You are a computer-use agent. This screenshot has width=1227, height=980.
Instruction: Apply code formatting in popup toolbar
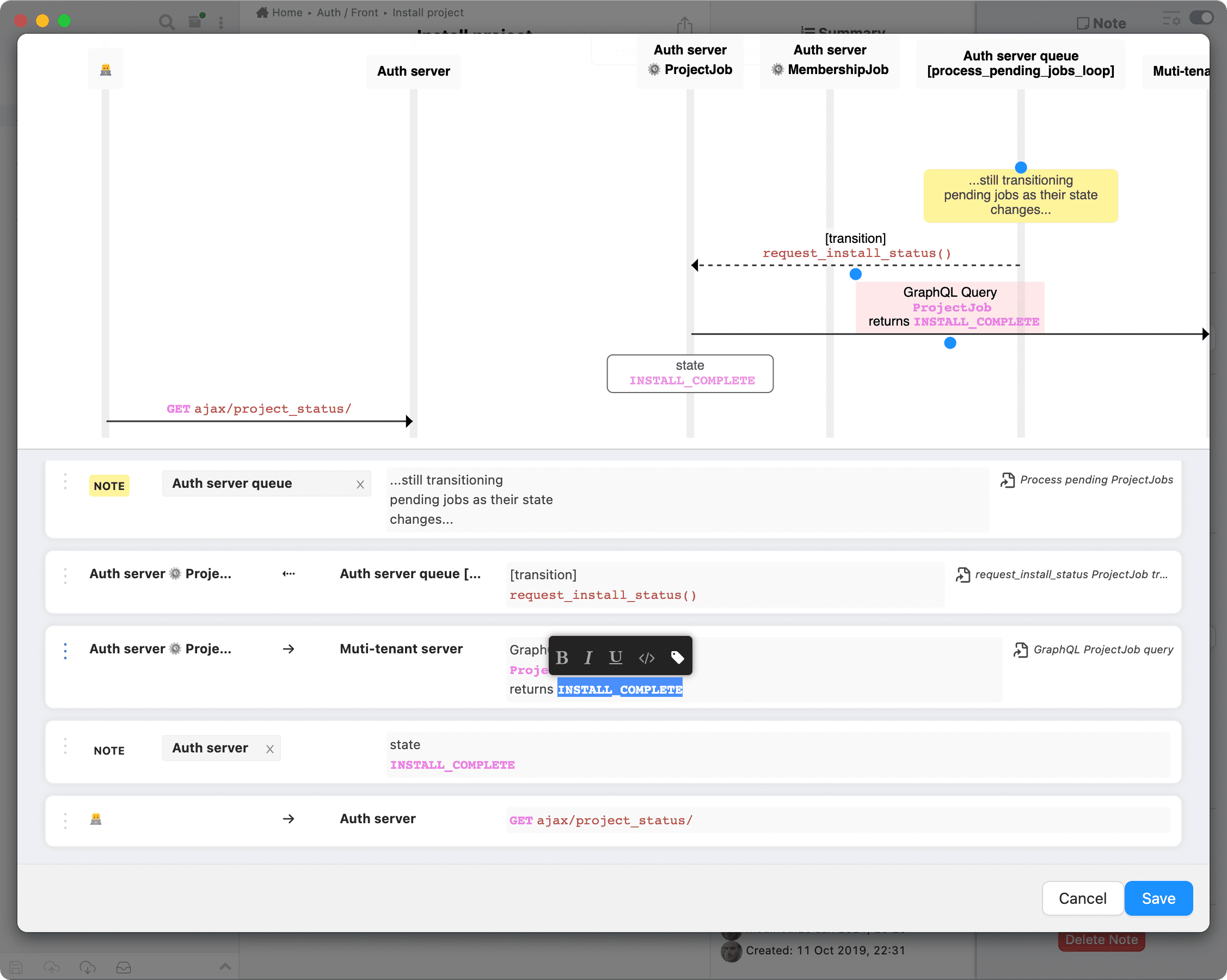coord(647,658)
